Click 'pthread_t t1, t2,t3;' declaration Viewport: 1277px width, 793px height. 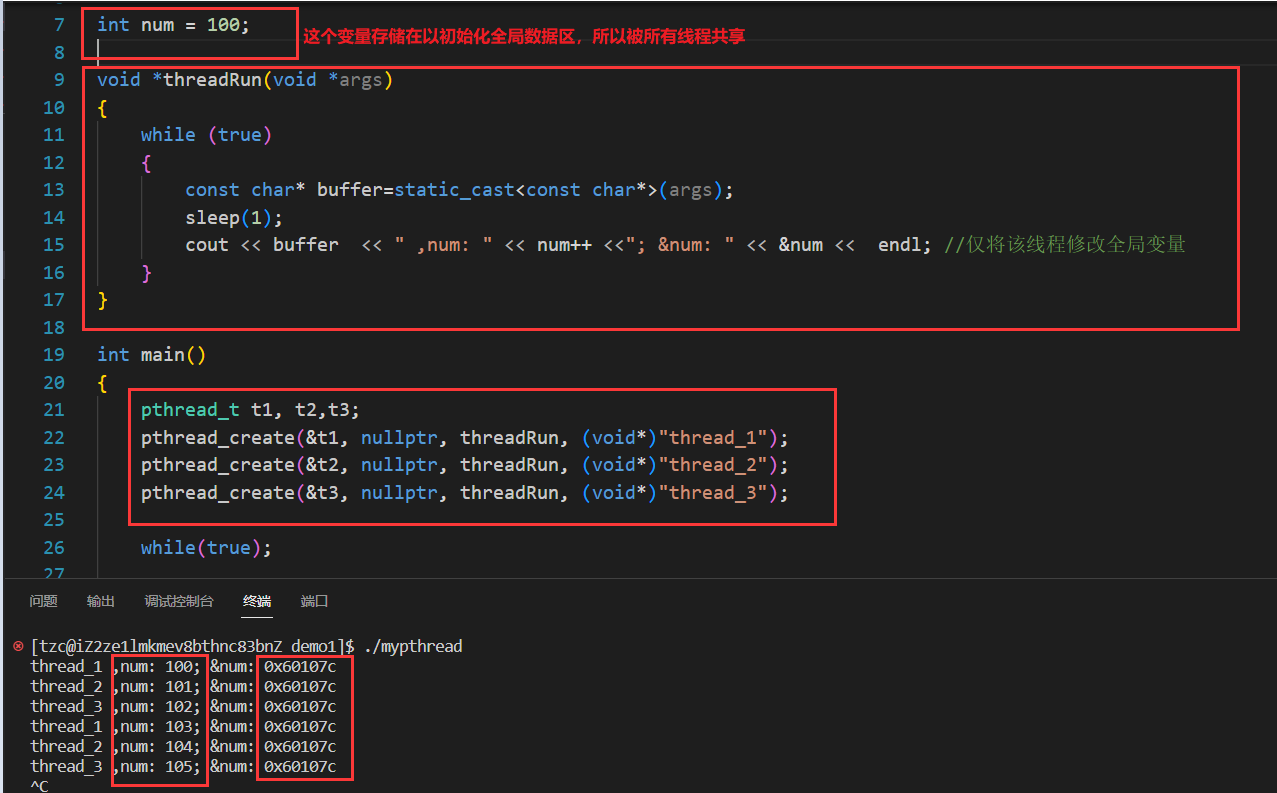(250, 410)
